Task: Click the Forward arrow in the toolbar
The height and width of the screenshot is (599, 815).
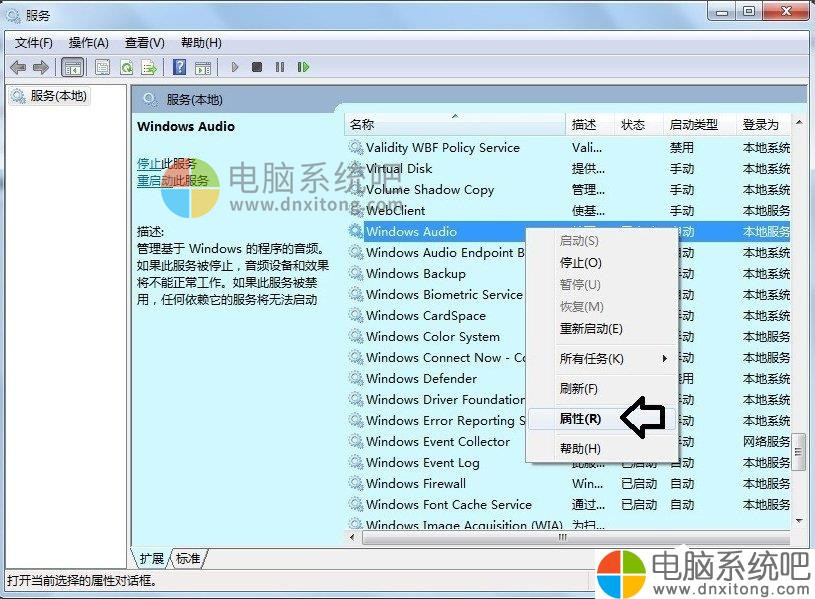Action: 41,67
